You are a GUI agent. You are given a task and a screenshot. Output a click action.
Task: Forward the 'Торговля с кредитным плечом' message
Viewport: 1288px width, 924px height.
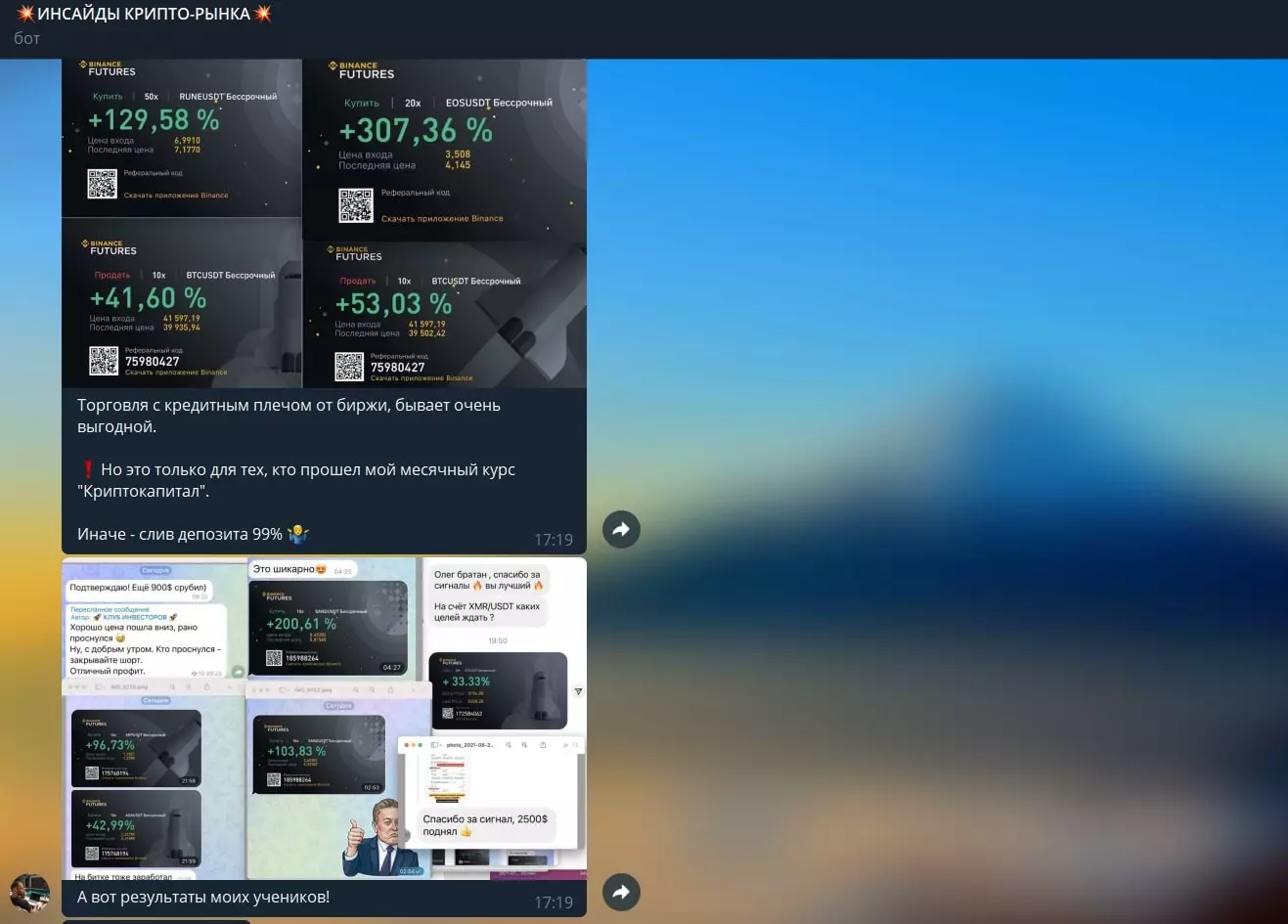[621, 530]
